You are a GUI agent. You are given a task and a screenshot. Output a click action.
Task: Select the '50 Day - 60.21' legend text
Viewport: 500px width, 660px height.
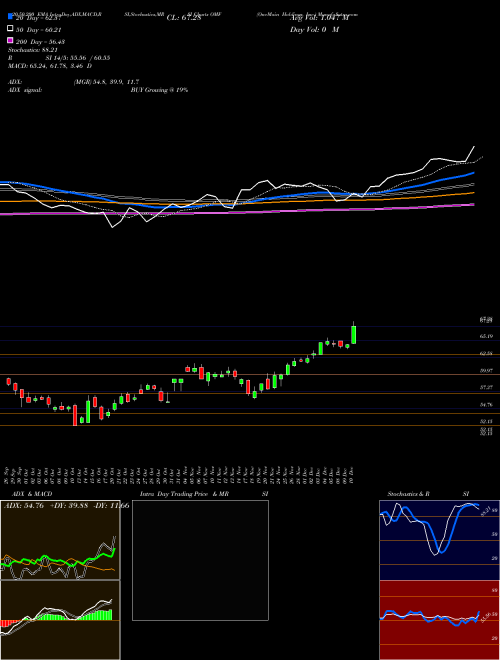pyautogui.click(x=39, y=29)
